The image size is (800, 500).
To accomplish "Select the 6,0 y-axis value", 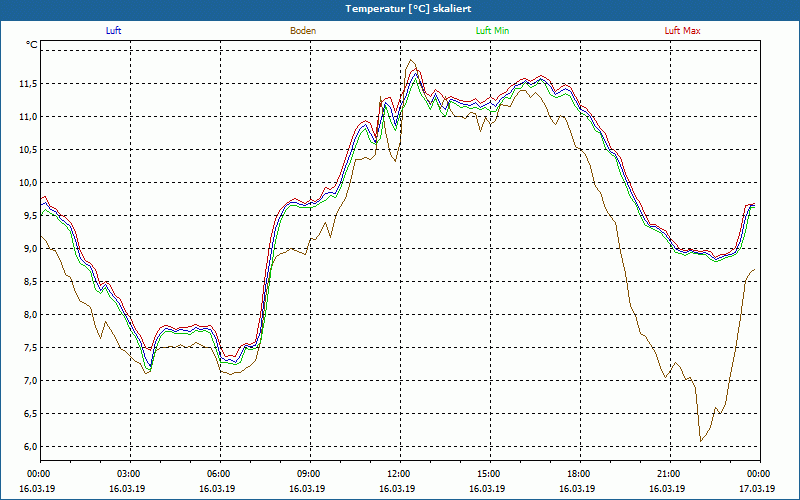I will [x=30, y=446].
